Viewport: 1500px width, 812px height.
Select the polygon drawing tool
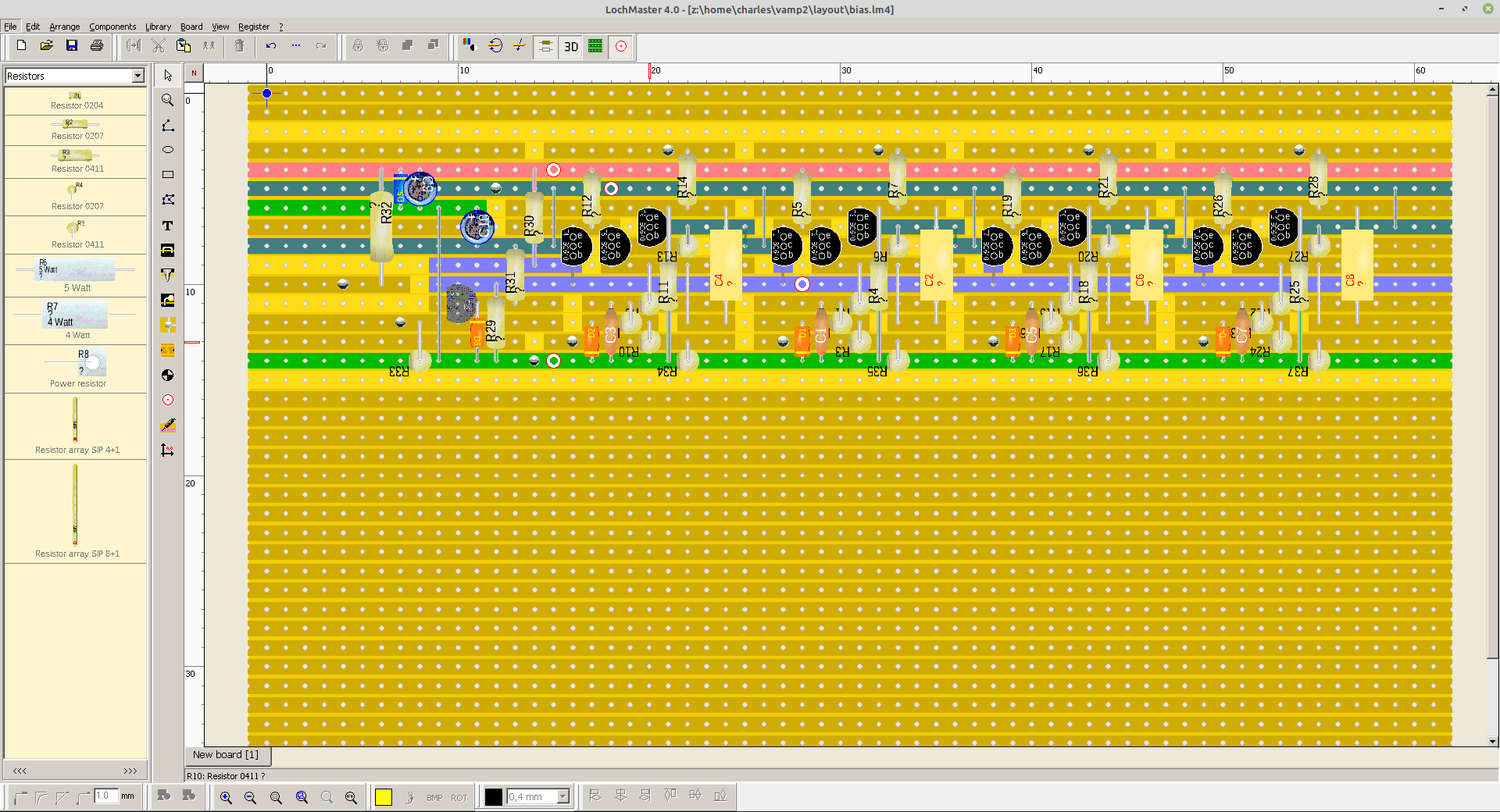[x=168, y=200]
